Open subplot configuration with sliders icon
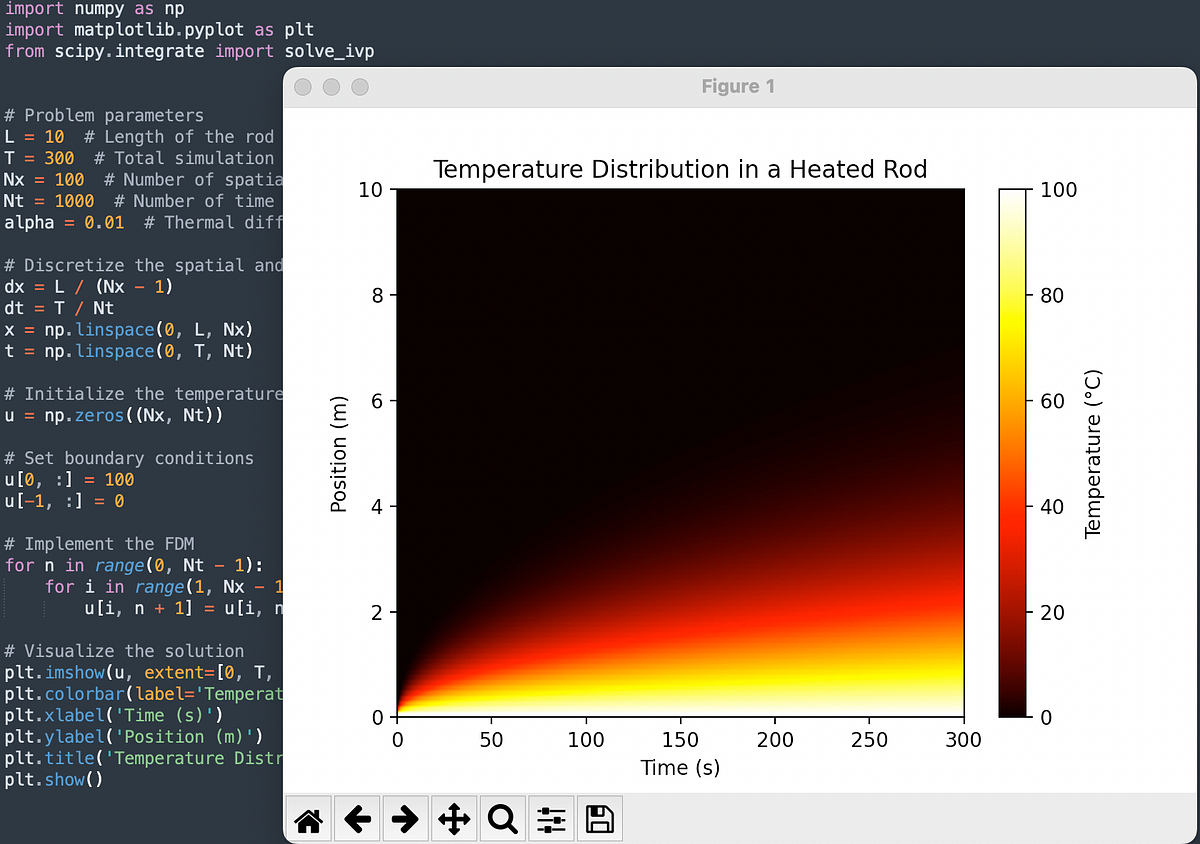 click(x=550, y=819)
